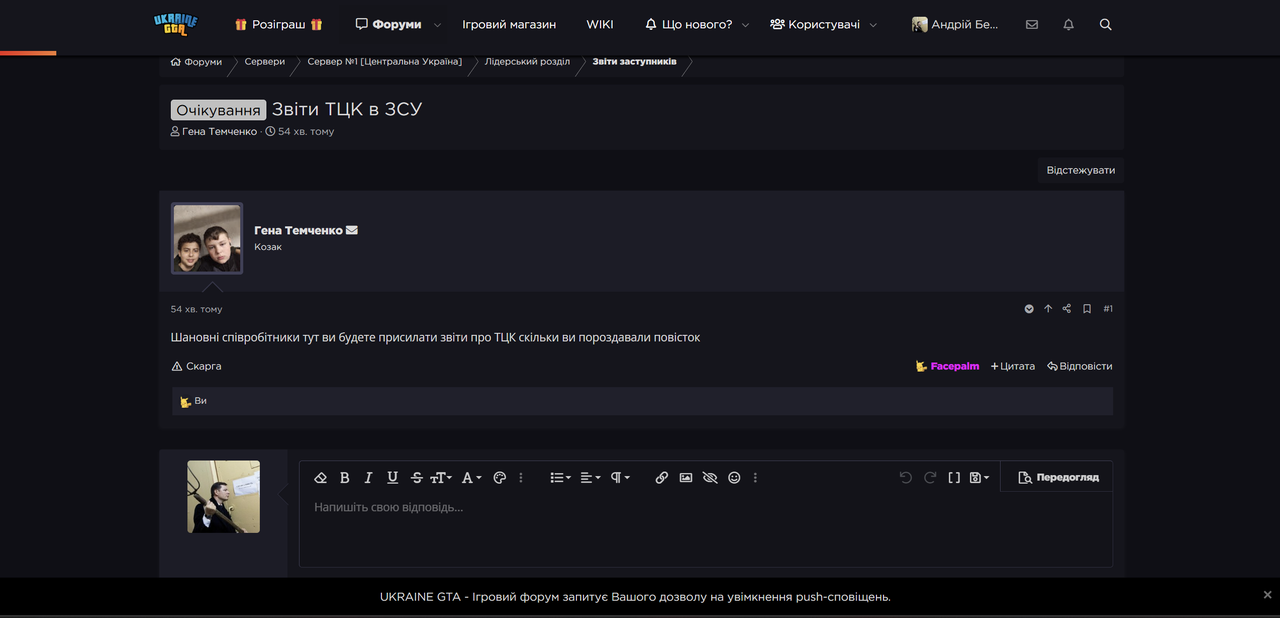This screenshot has width=1280, height=618.
Task: Open the WIKI menu item
Action: [x=600, y=24]
